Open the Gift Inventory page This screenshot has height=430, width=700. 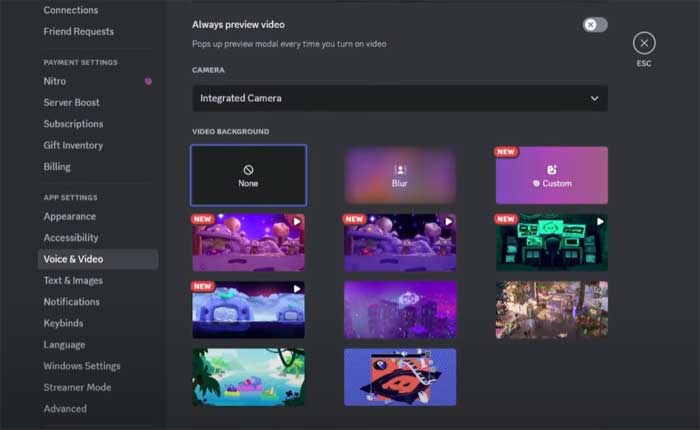click(x=73, y=145)
